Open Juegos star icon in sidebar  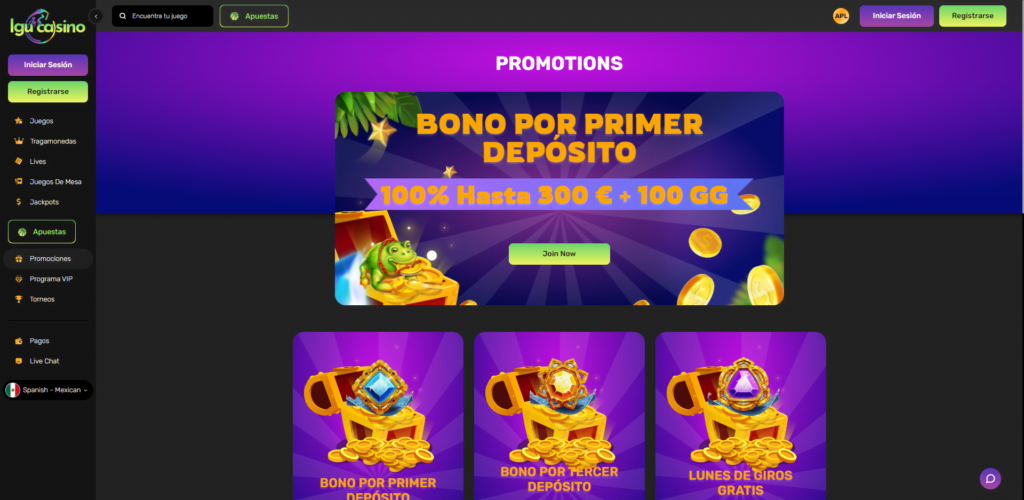18,121
